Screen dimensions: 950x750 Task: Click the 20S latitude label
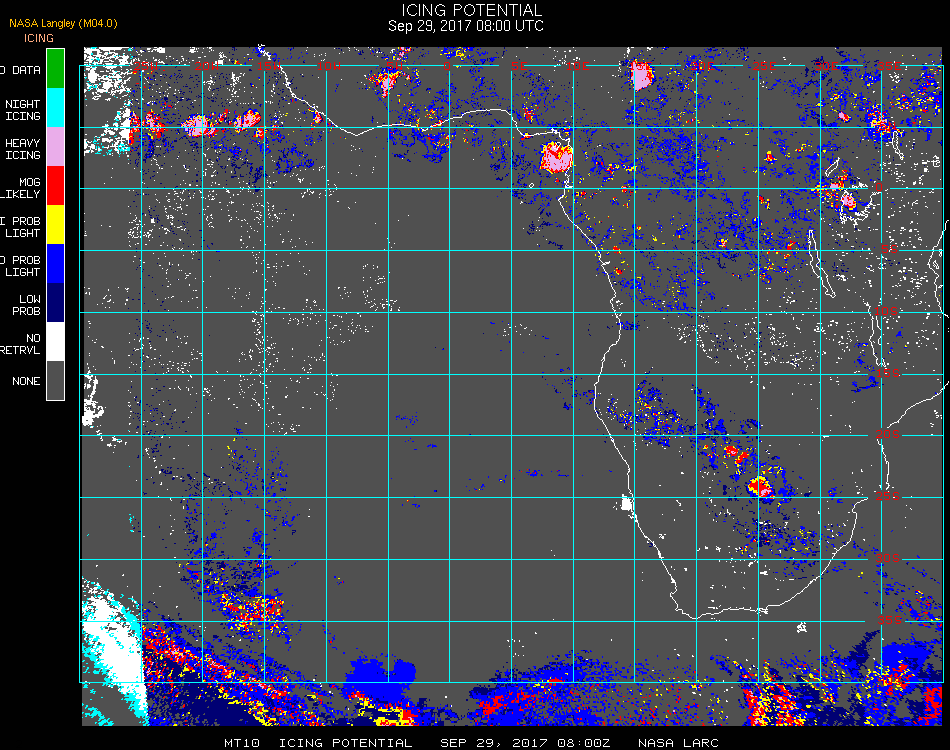pos(888,435)
